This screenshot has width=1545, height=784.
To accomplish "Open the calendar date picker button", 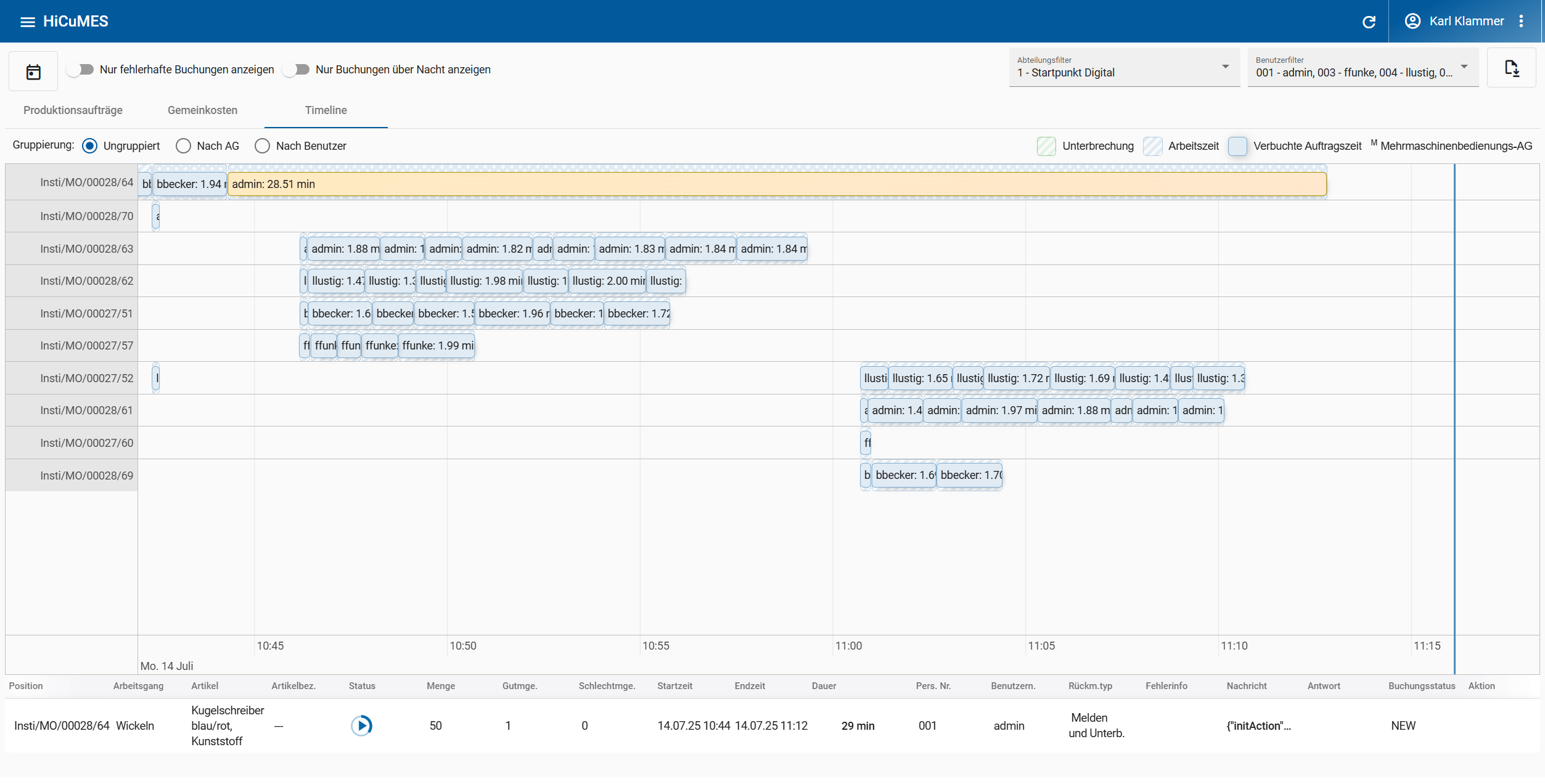I will coord(33,71).
